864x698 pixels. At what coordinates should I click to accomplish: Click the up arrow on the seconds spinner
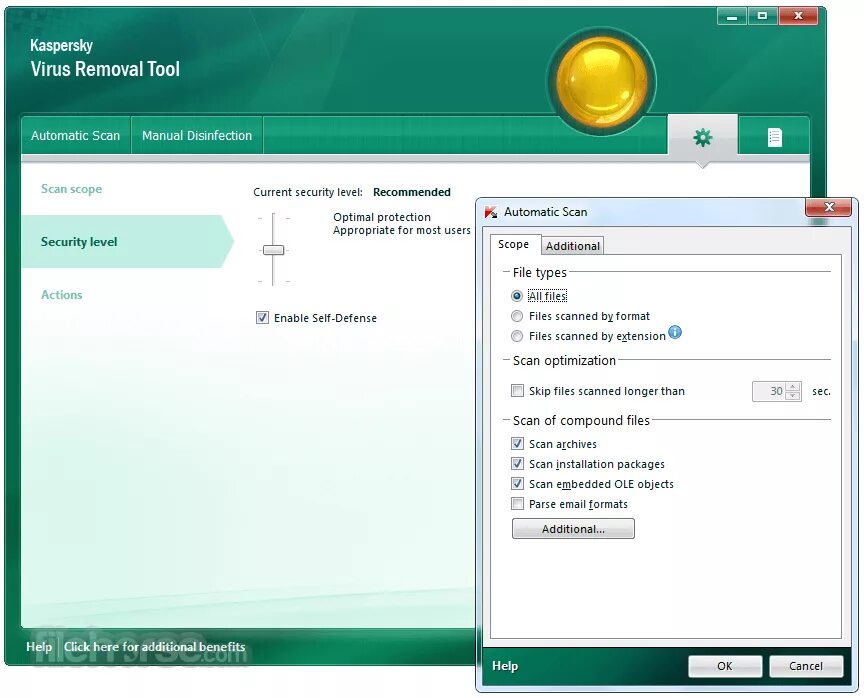(793, 386)
